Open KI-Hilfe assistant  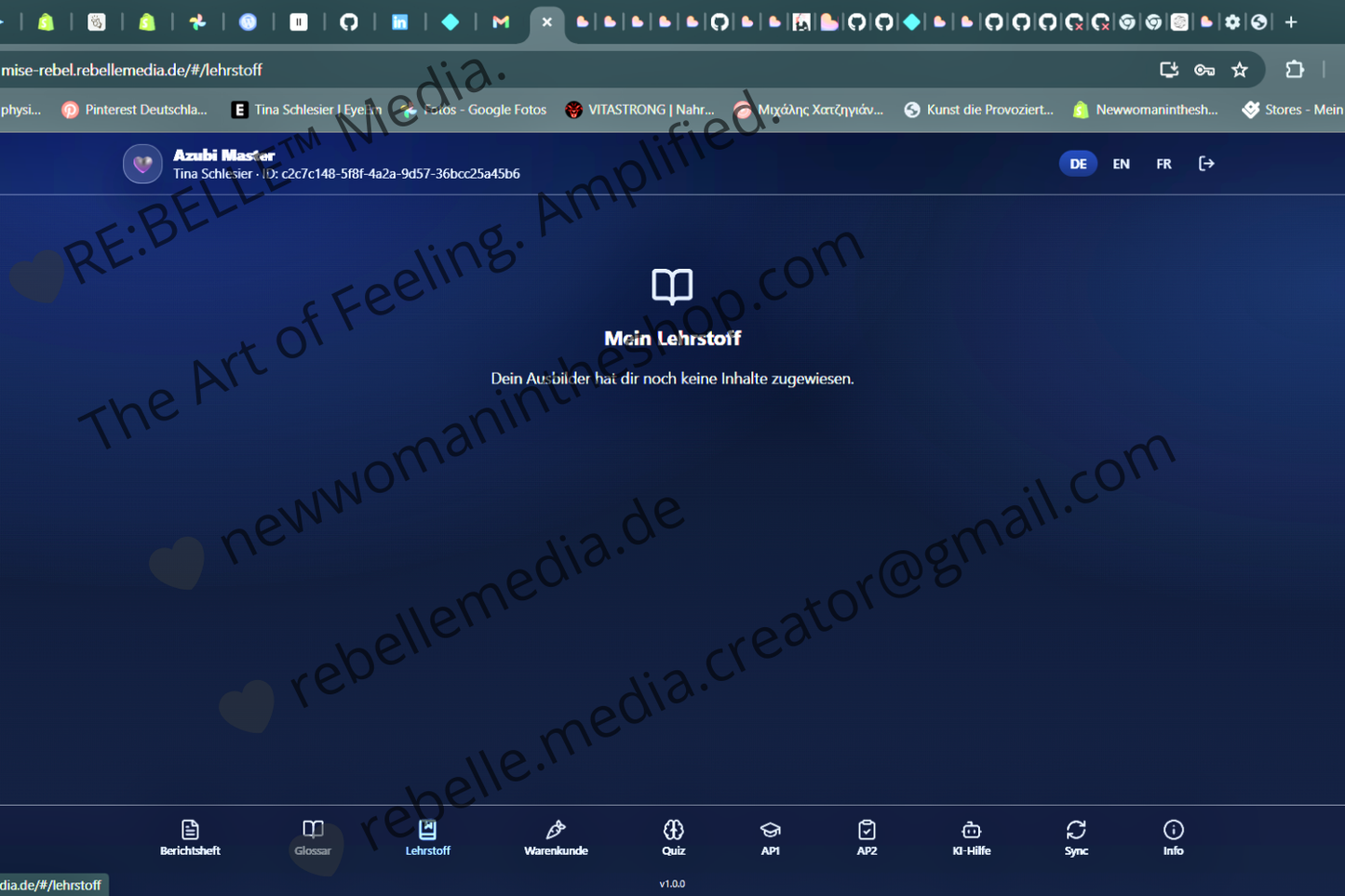pyautogui.click(x=972, y=836)
